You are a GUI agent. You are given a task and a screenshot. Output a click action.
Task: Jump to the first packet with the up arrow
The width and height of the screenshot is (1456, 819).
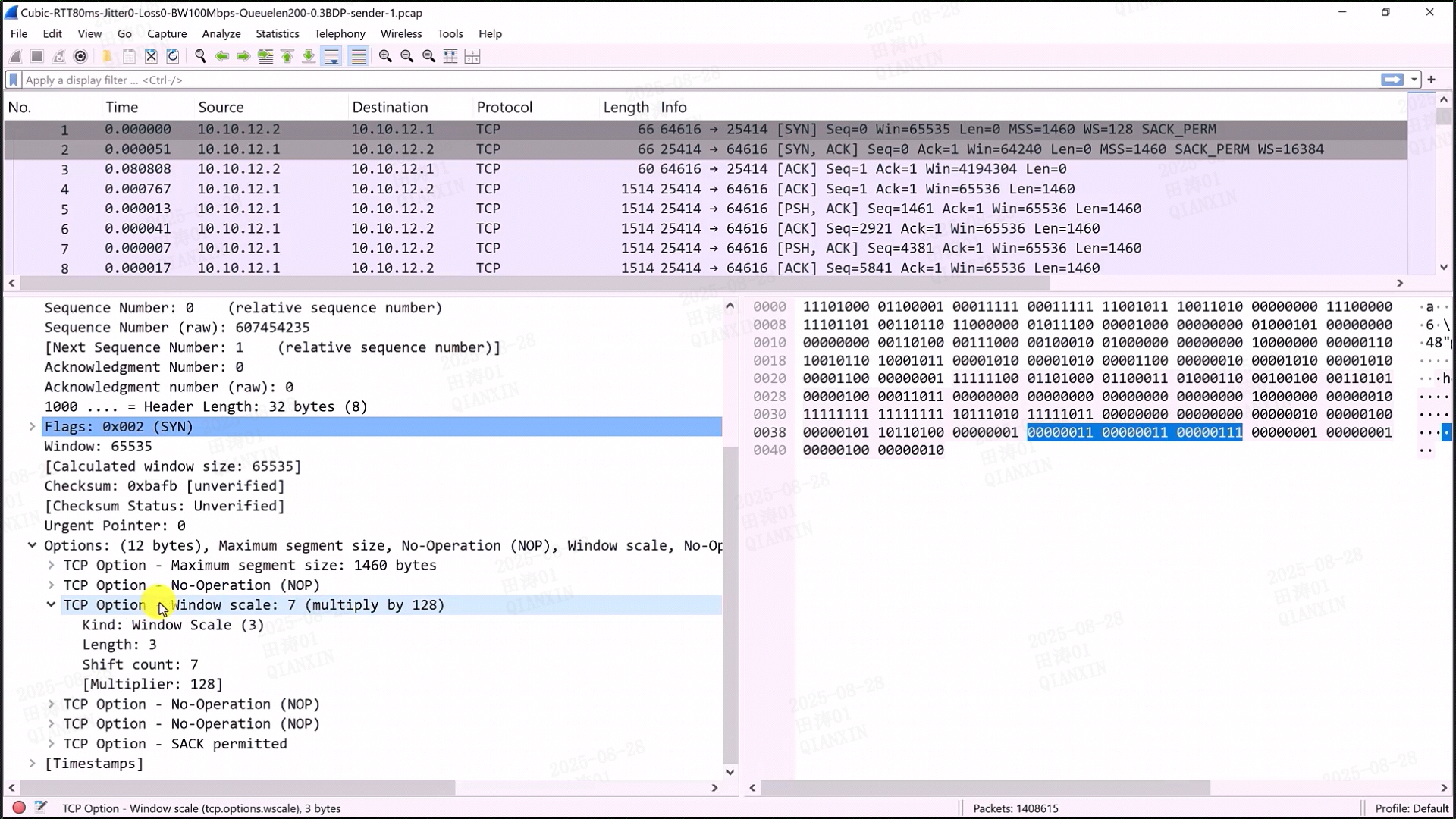click(x=287, y=56)
